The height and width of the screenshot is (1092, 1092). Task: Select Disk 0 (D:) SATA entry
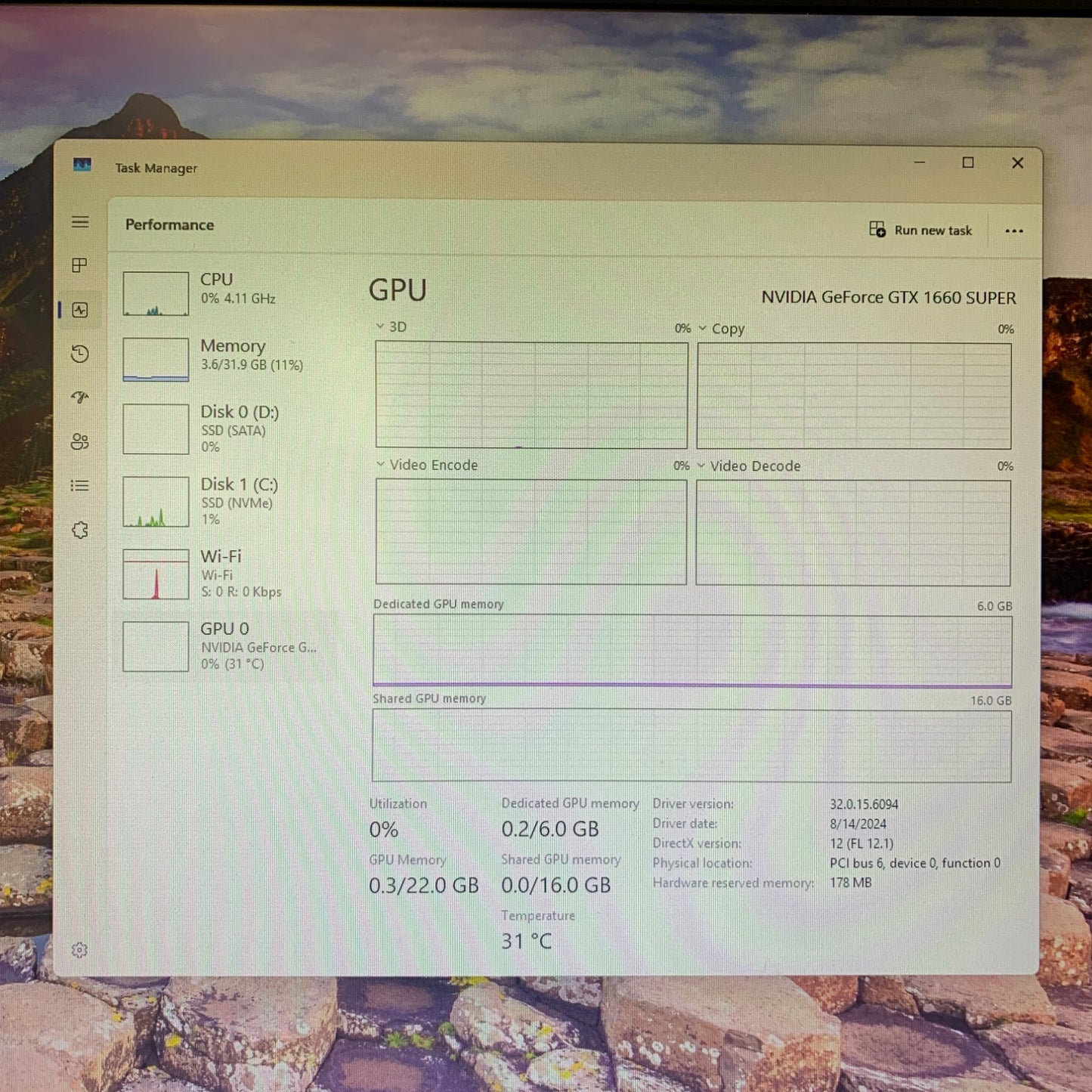point(227,429)
